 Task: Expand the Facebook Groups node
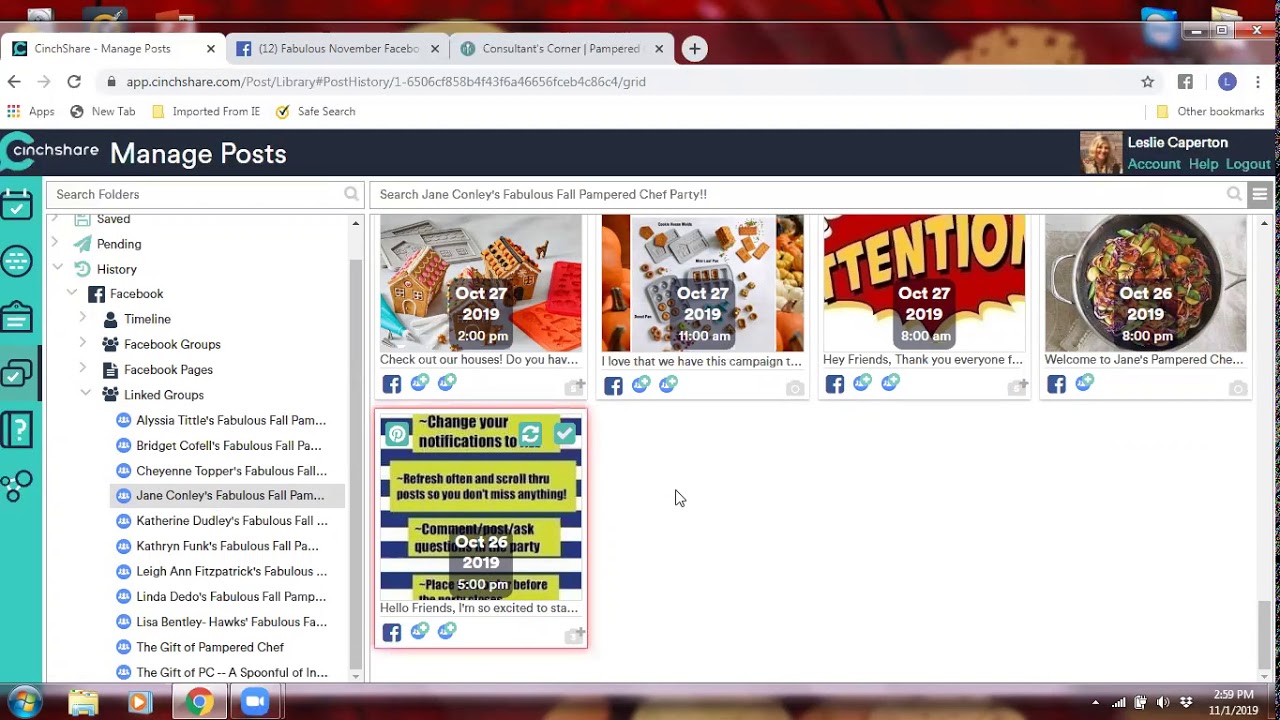(x=83, y=343)
